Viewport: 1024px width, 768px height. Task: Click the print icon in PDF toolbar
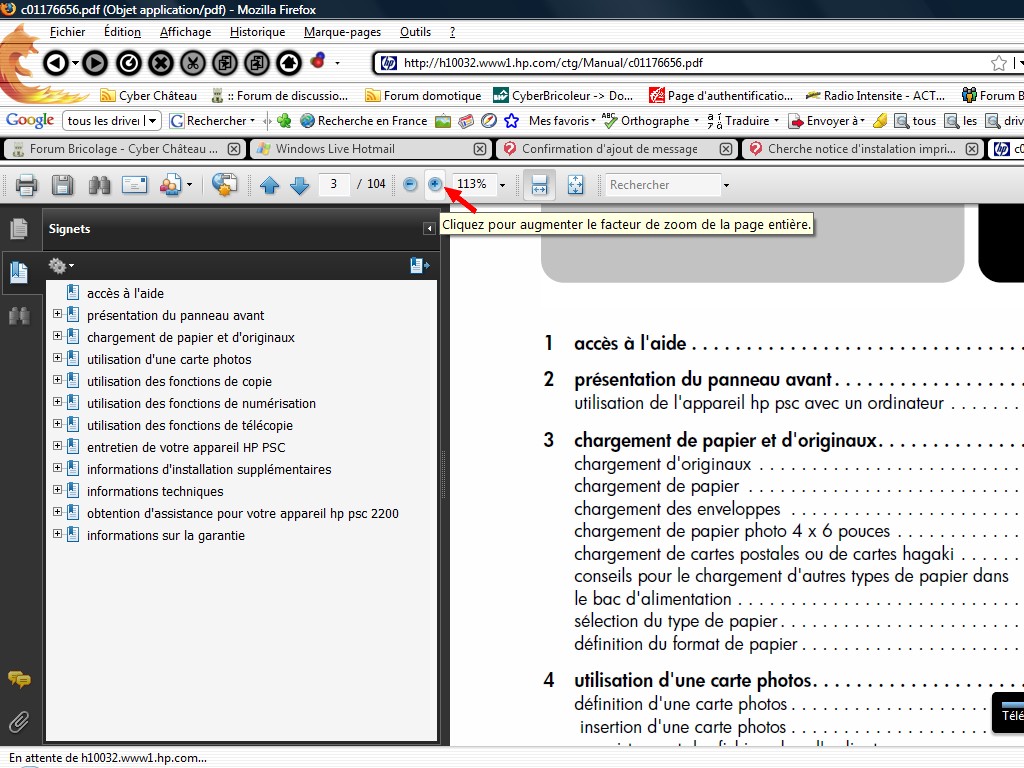pyautogui.click(x=26, y=185)
